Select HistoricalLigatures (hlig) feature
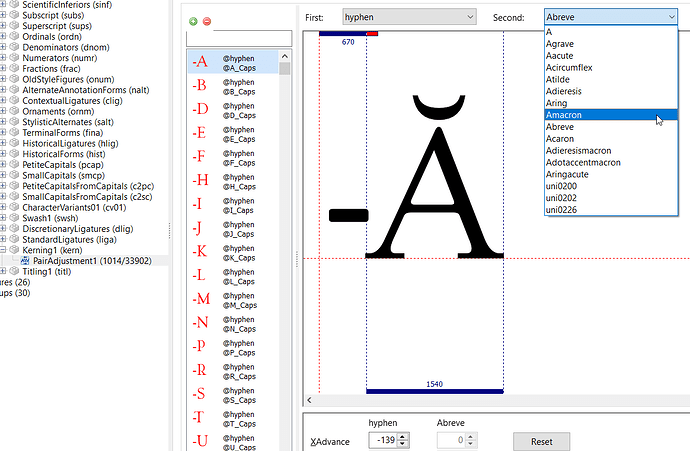The height and width of the screenshot is (451, 690). click(x=70, y=143)
